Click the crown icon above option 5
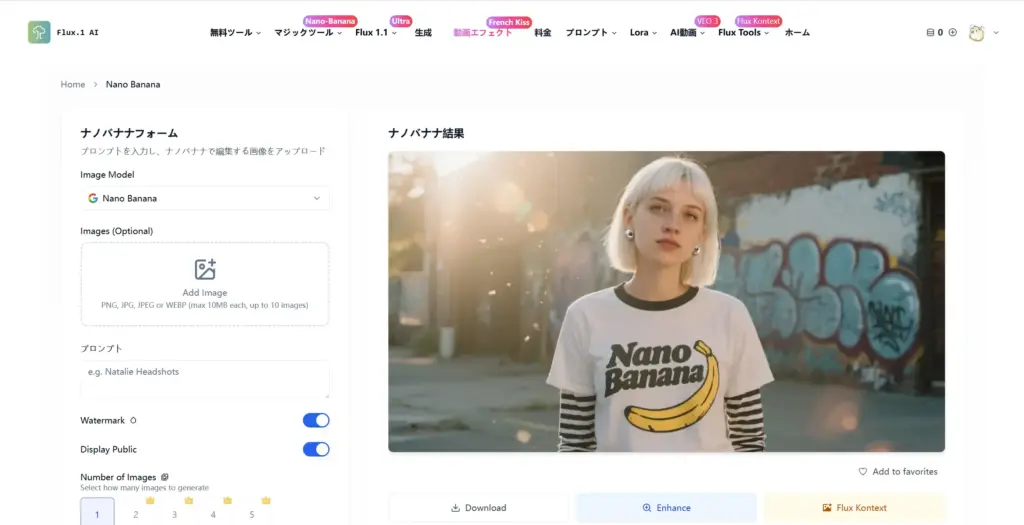The height and width of the screenshot is (525, 1024). click(266, 501)
